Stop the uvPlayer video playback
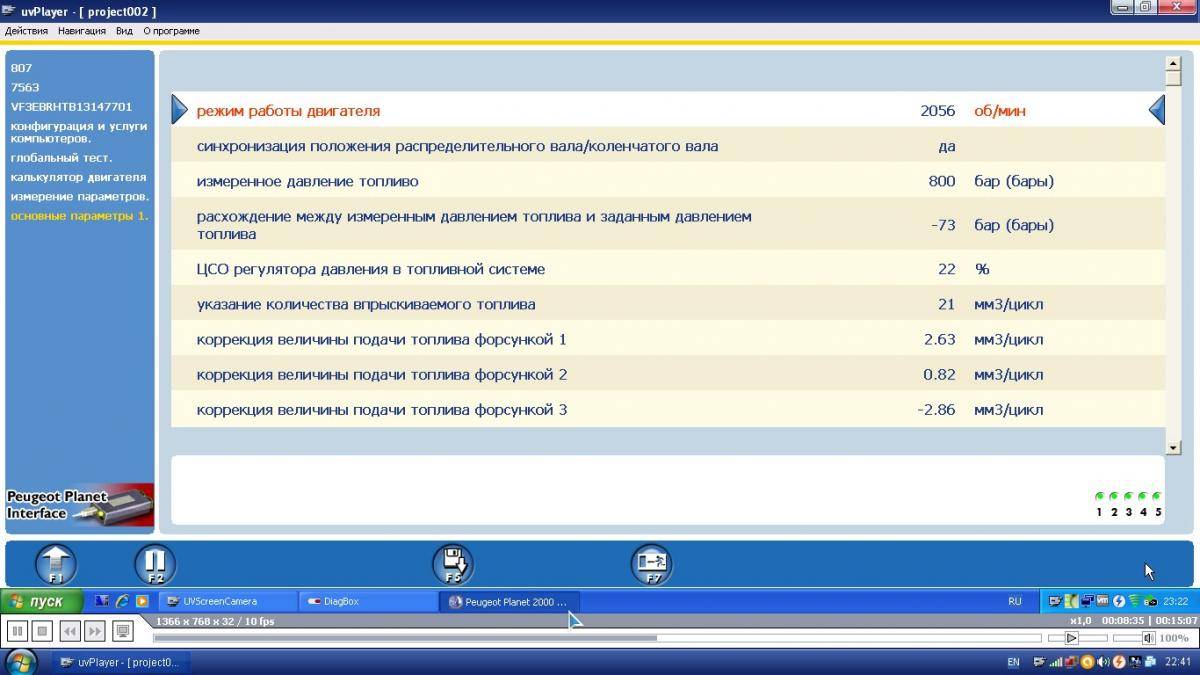Image resolution: width=1200 pixels, height=675 pixels. 42,631
